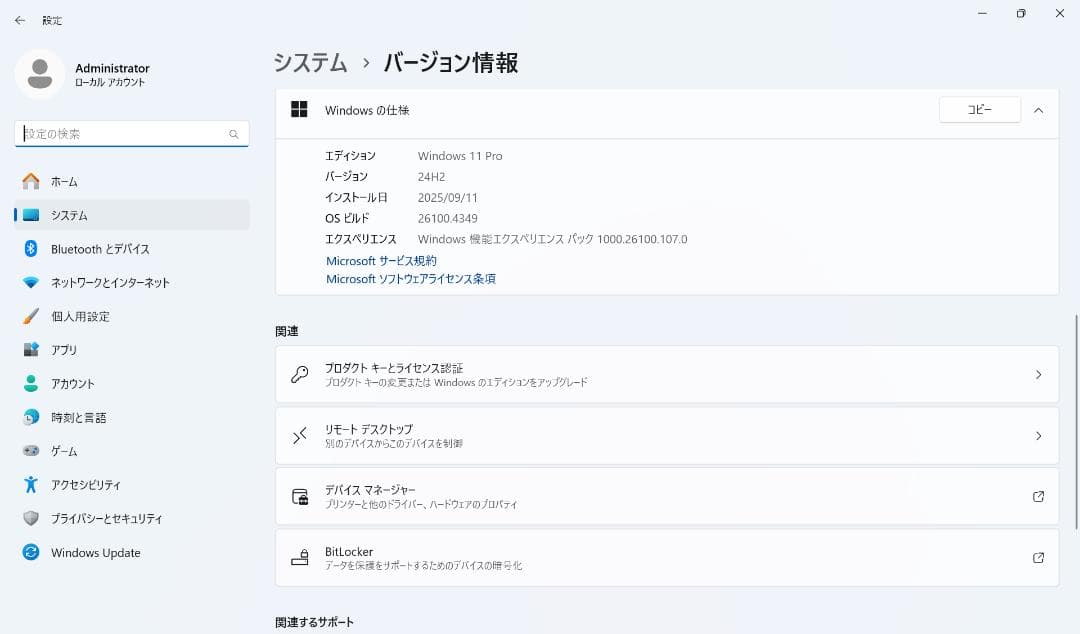The width and height of the screenshot is (1080, 634).
Task: Open 個人用設定 in sidebar
Action: tap(132, 316)
